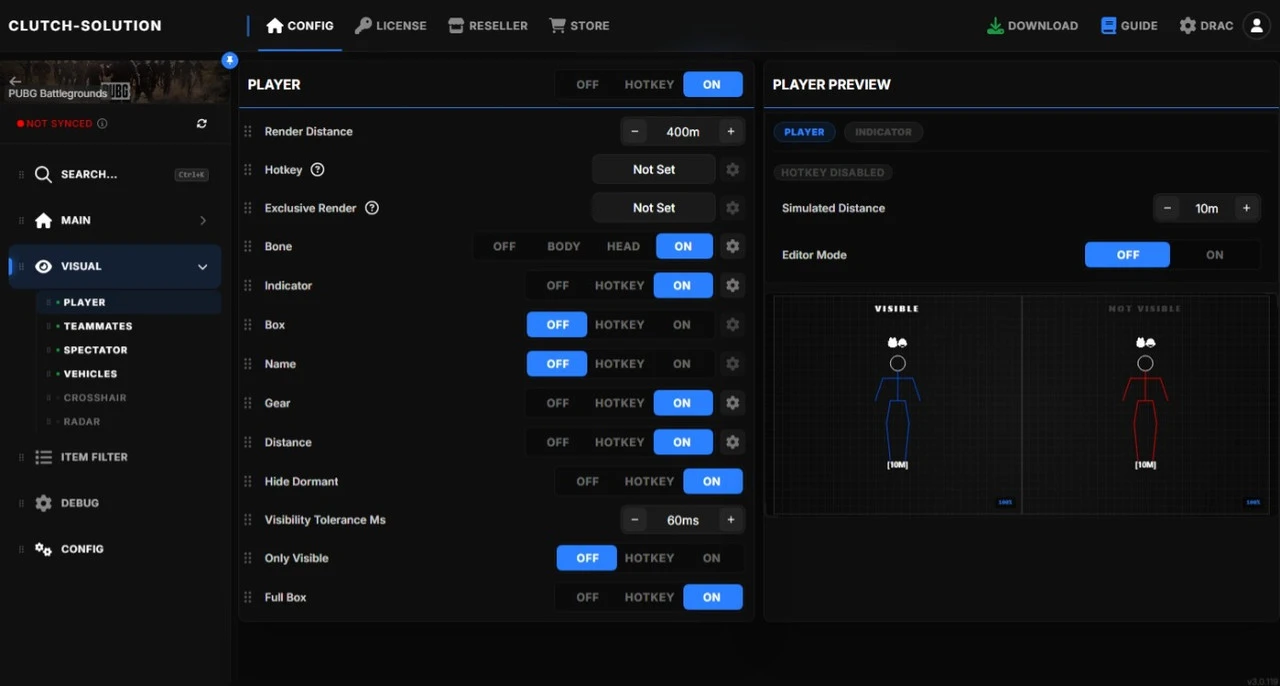The height and width of the screenshot is (686, 1280).
Task: Open Indicator settings gear
Action: (x=733, y=285)
